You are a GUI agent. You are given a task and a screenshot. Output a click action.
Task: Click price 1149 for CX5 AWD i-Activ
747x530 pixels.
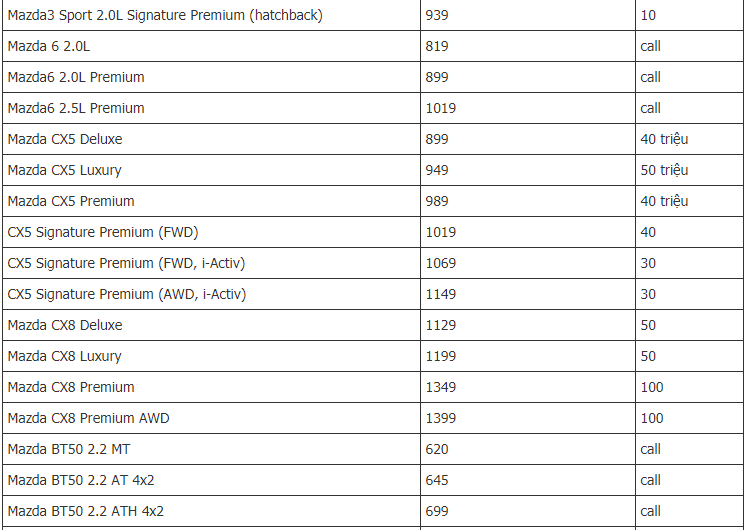tap(441, 294)
